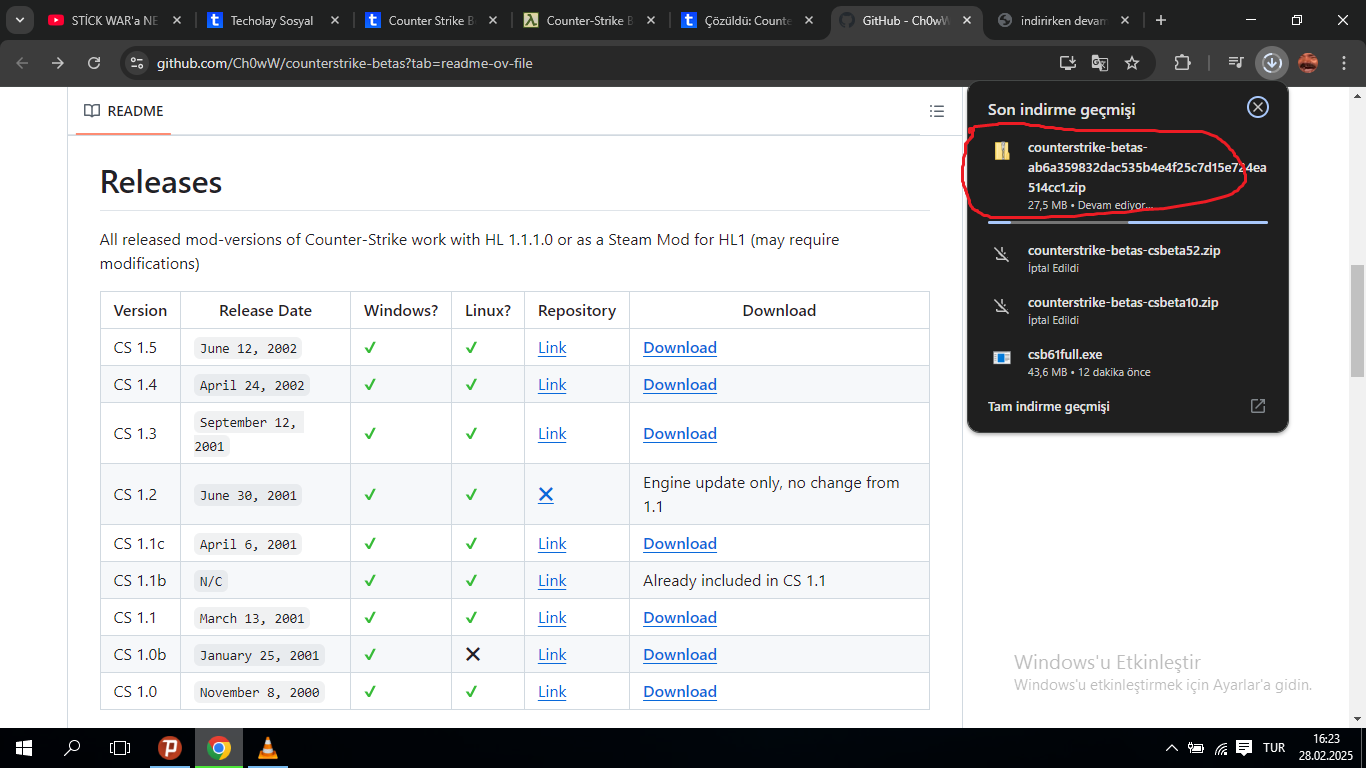This screenshot has height=768, width=1366.
Task: Focus the github.com address bar
Action: click(600, 63)
